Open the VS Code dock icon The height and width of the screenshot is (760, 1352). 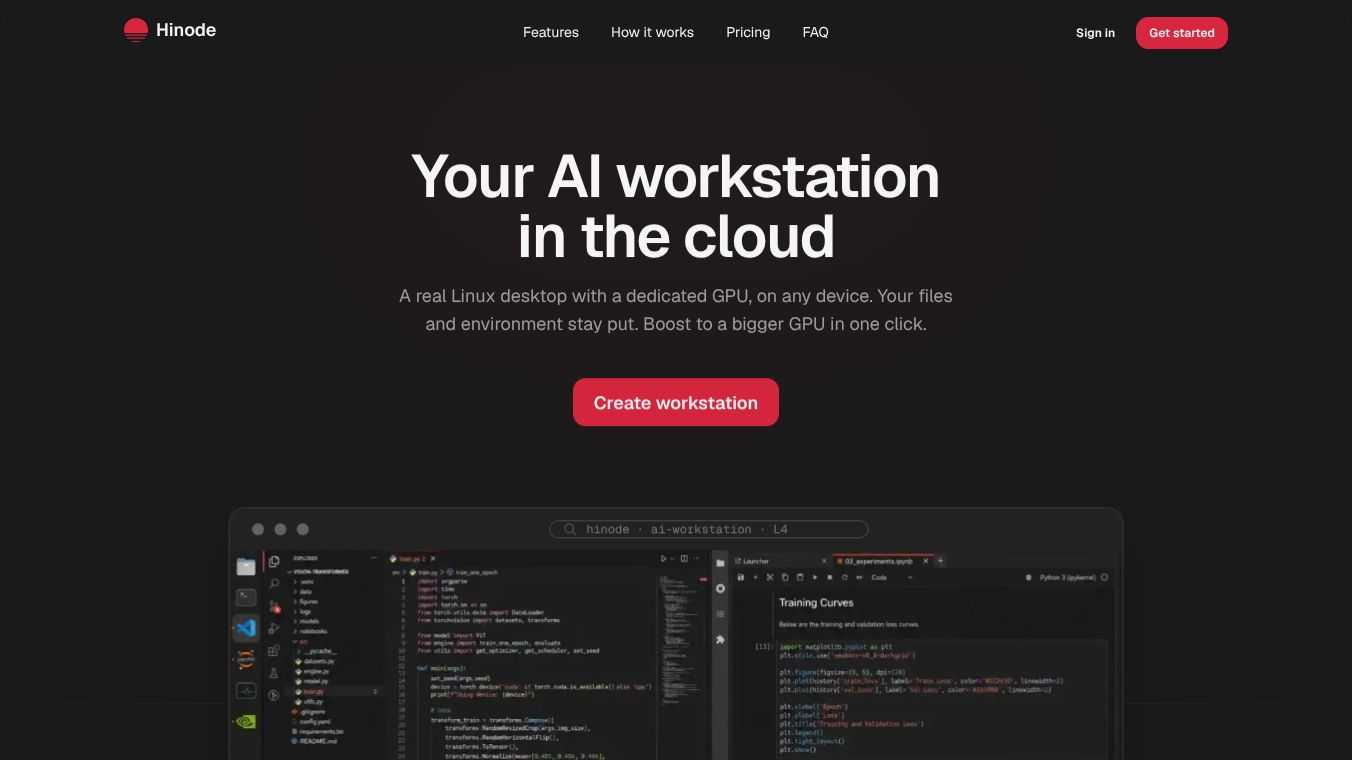(x=246, y=628)
